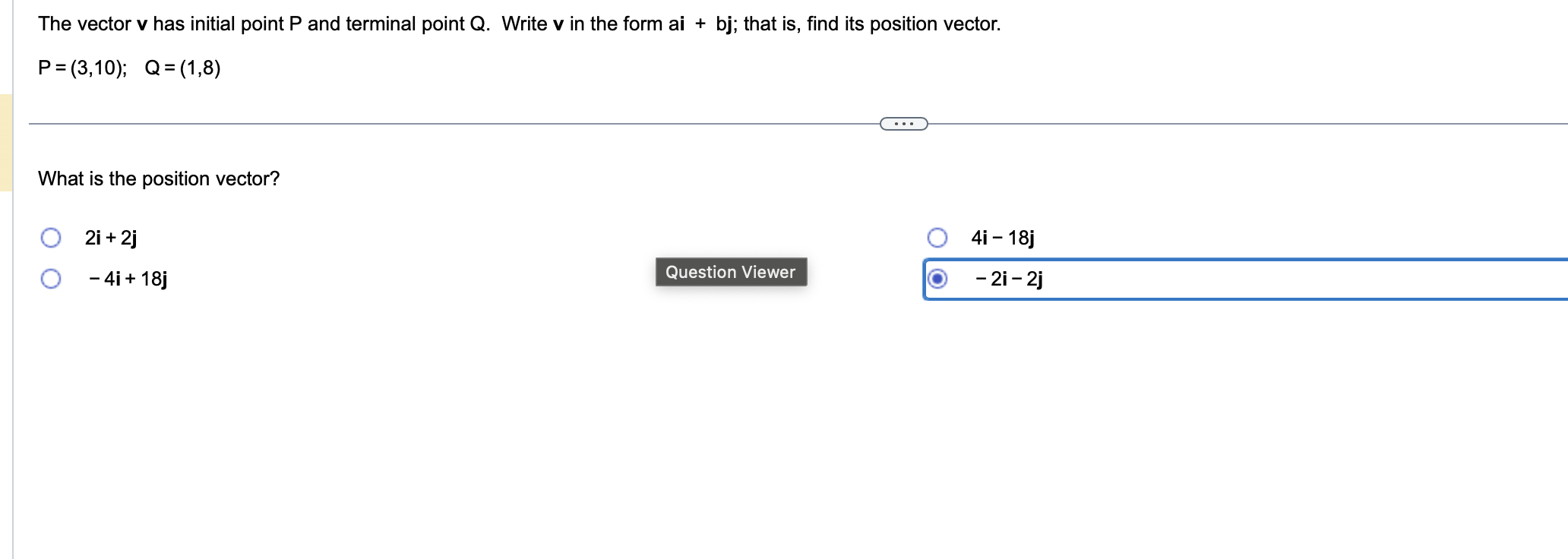1568x559 pixels.
Task: Click the Question Viewer dark gray label
Action: [731, 272]
